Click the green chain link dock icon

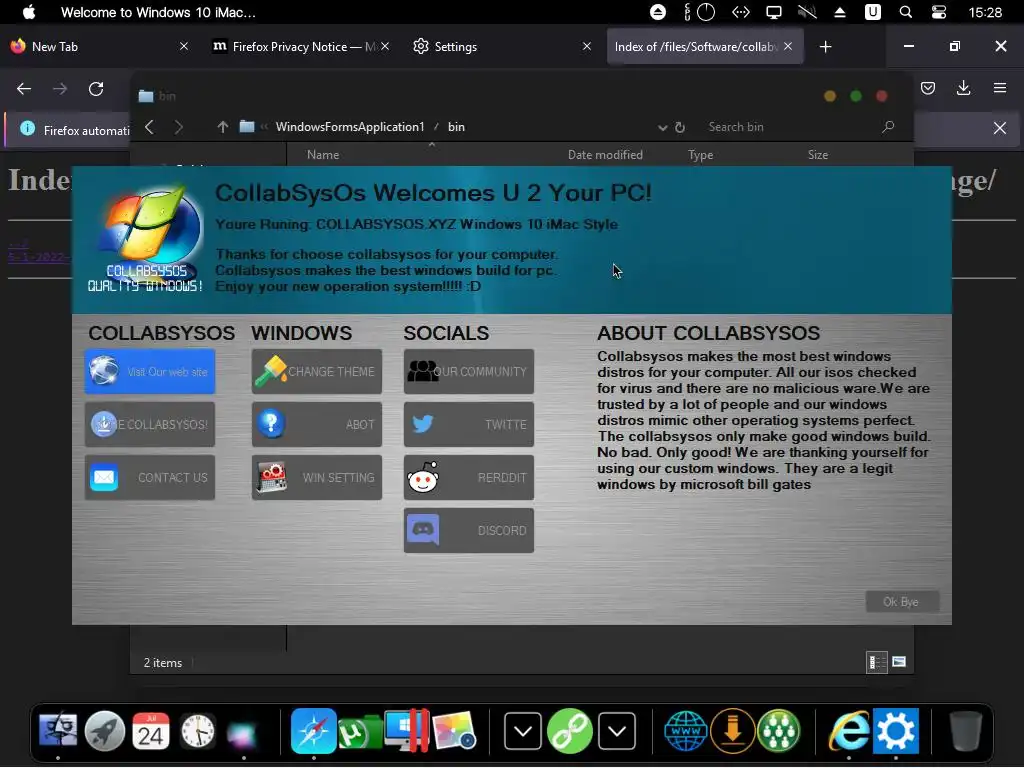point(569,731)
